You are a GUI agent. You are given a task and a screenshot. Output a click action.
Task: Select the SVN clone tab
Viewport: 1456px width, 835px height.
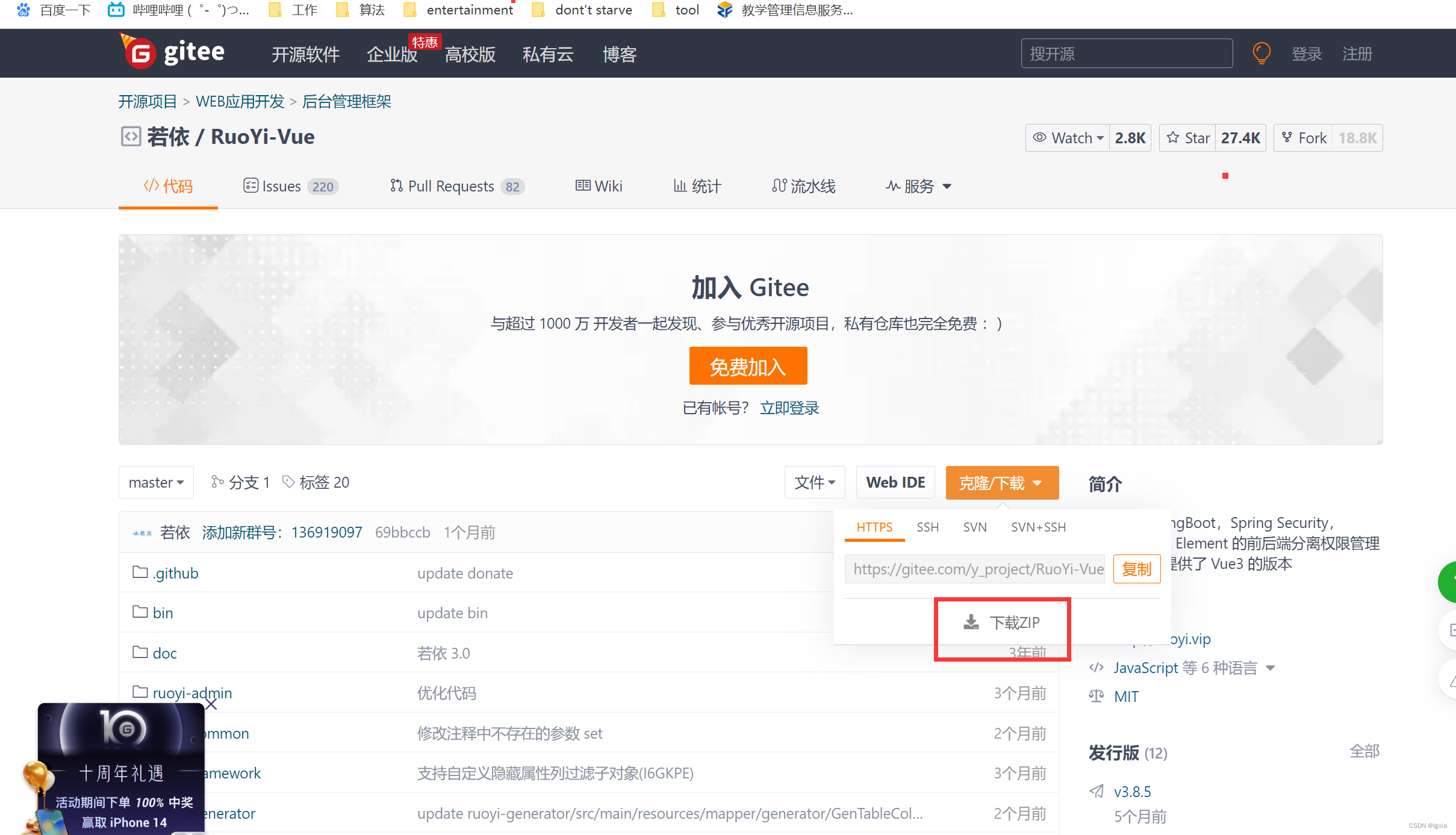pos(974,527)
